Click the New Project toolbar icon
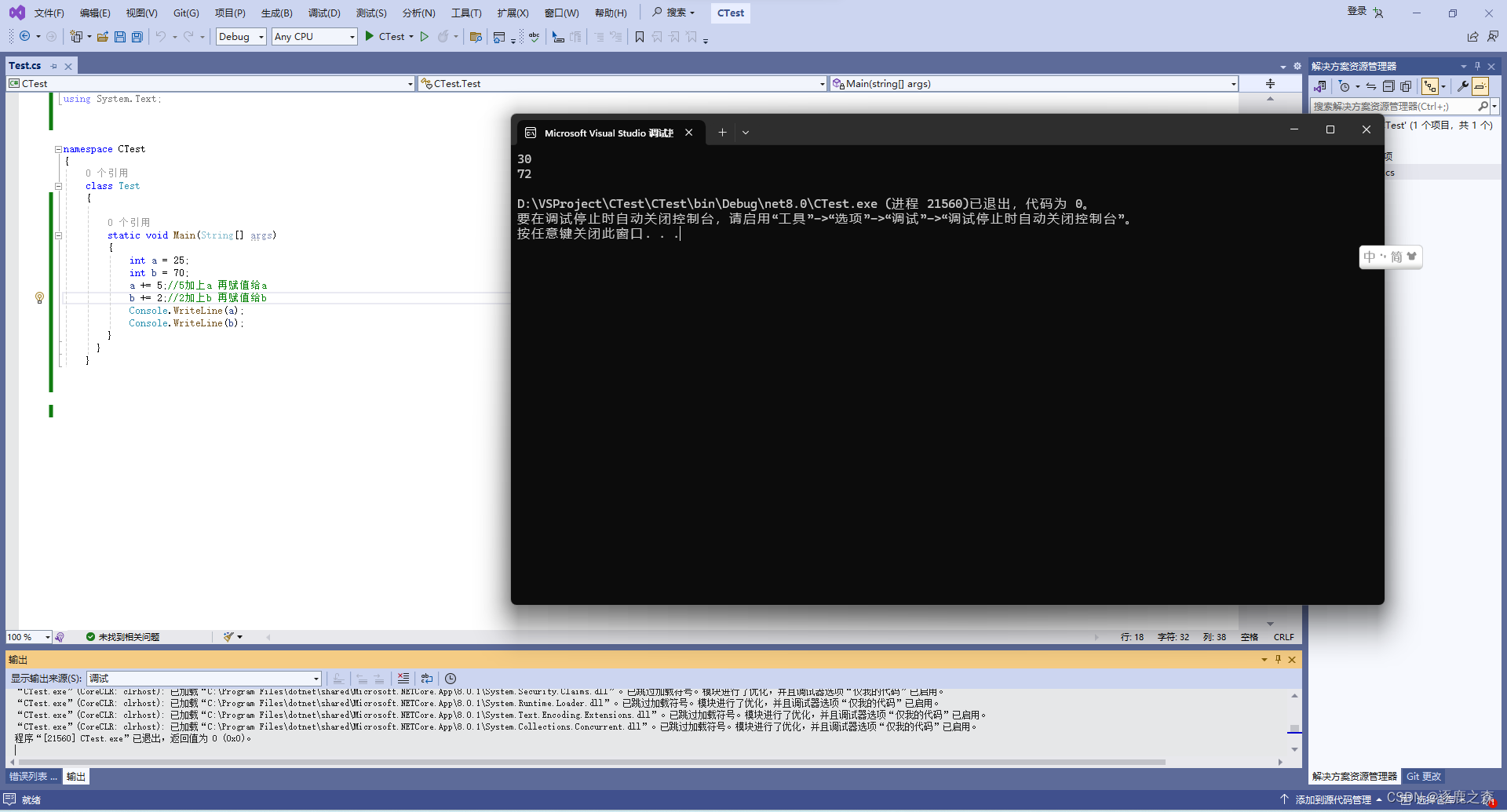Viewport: 1507px width, 812px height. pyautogui.click(x=76, y=36)
